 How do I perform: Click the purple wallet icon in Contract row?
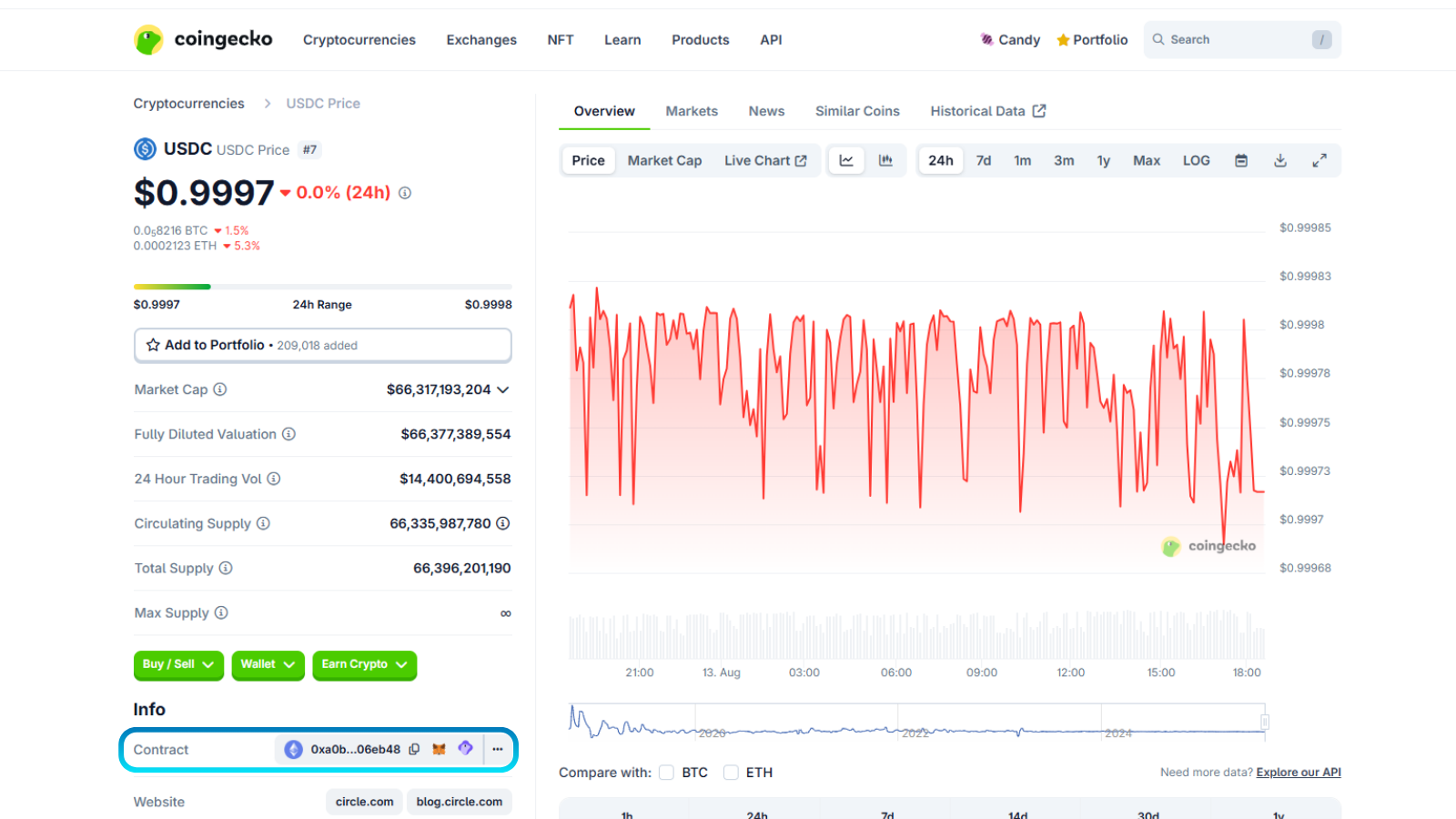coord(465,748)
